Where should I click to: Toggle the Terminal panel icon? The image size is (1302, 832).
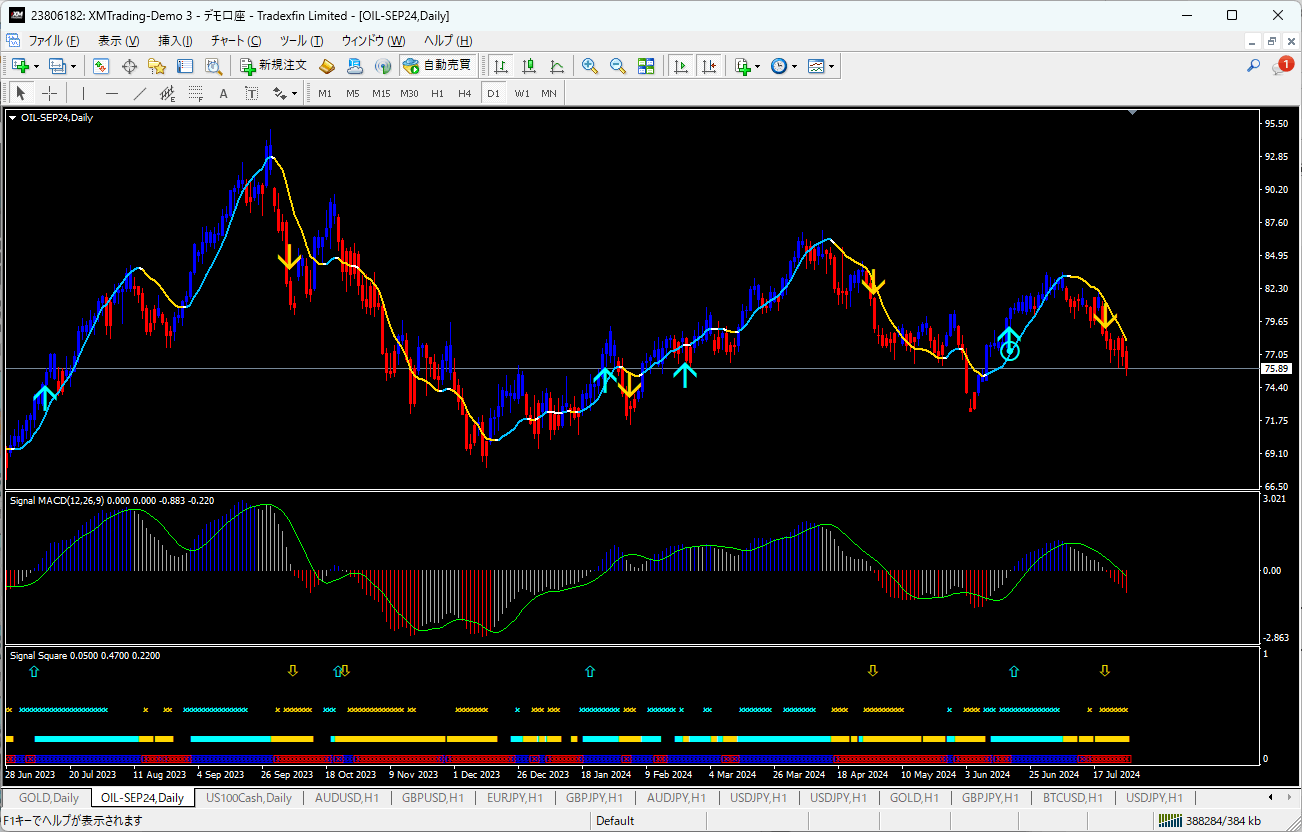pos(185,66)
